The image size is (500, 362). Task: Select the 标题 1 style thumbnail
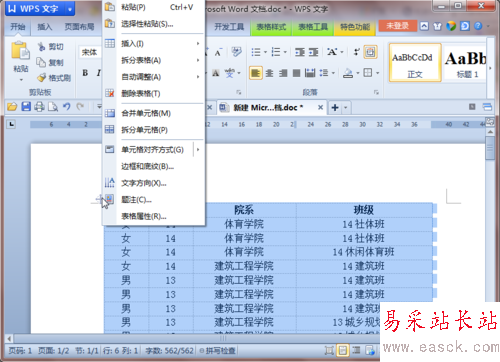pyautogui.click(x=465, y=62)
